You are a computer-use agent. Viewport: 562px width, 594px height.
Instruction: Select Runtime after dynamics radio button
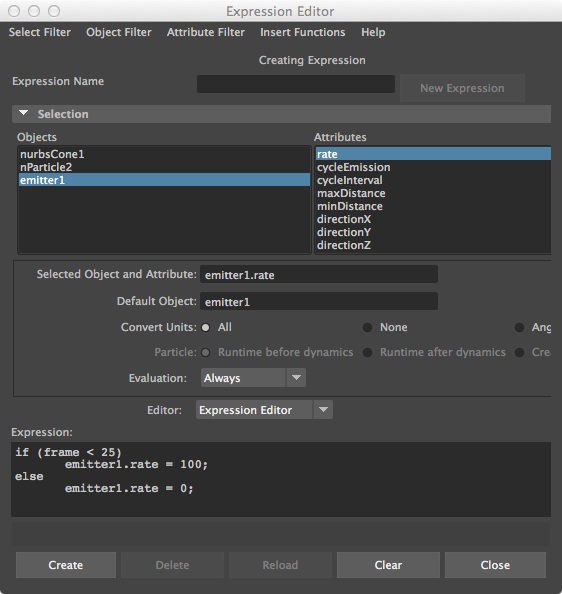coord(367,353)
